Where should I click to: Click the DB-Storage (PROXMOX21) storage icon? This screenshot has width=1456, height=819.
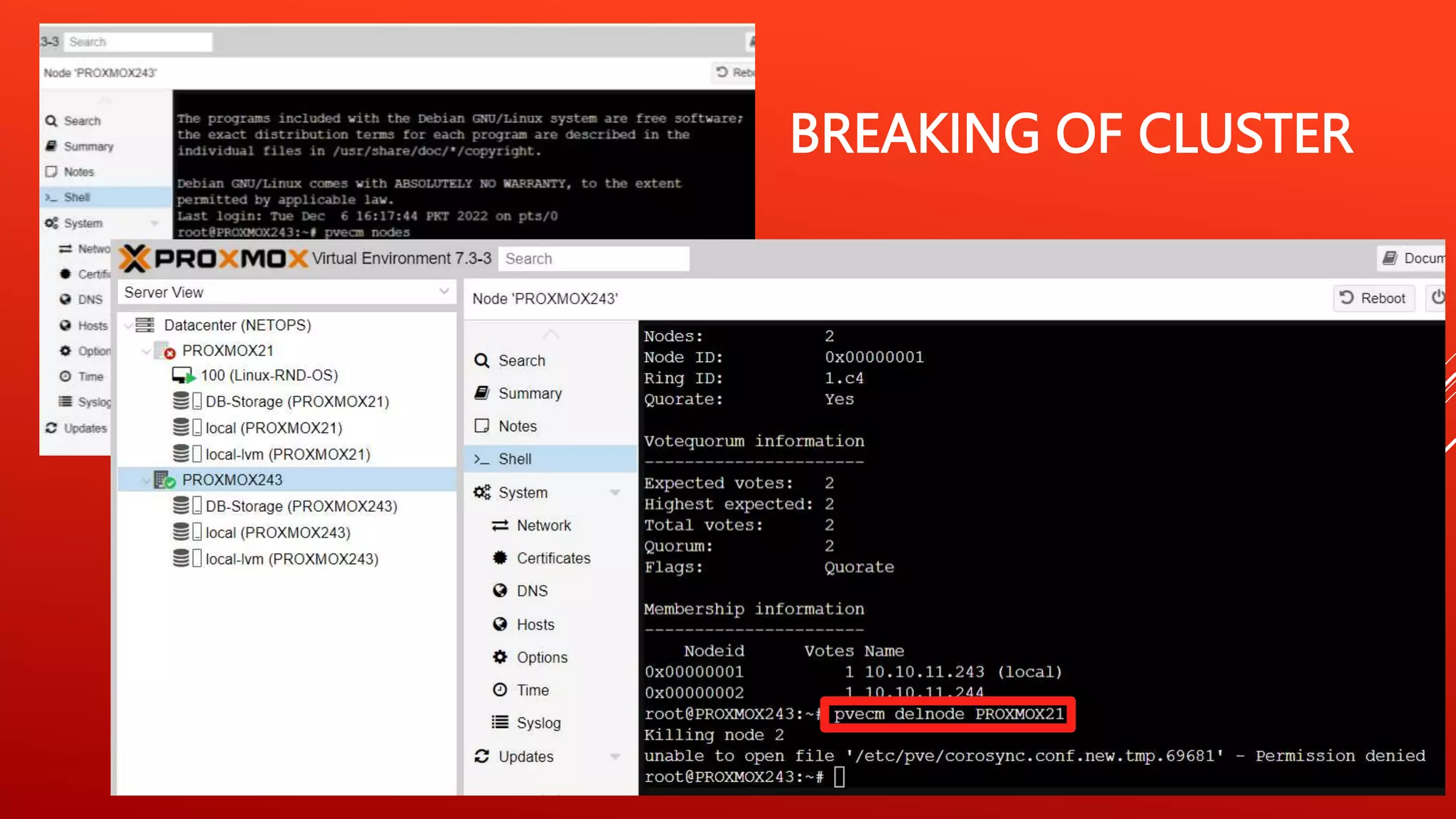tap(187, 401)
